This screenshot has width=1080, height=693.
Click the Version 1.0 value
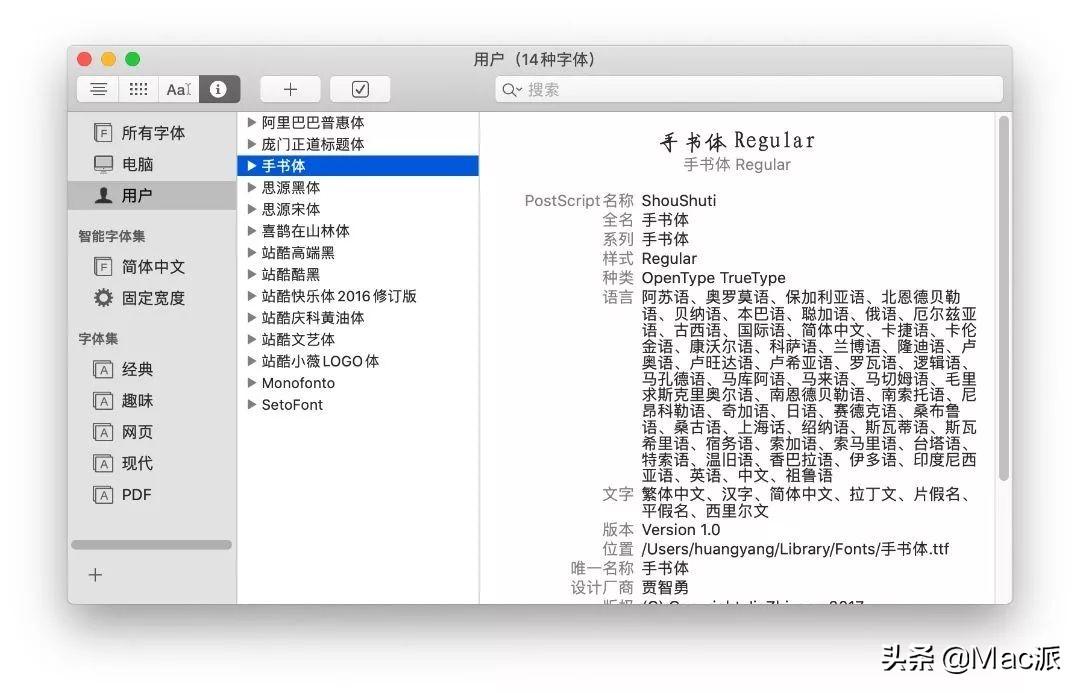click(x=681, y=530)
